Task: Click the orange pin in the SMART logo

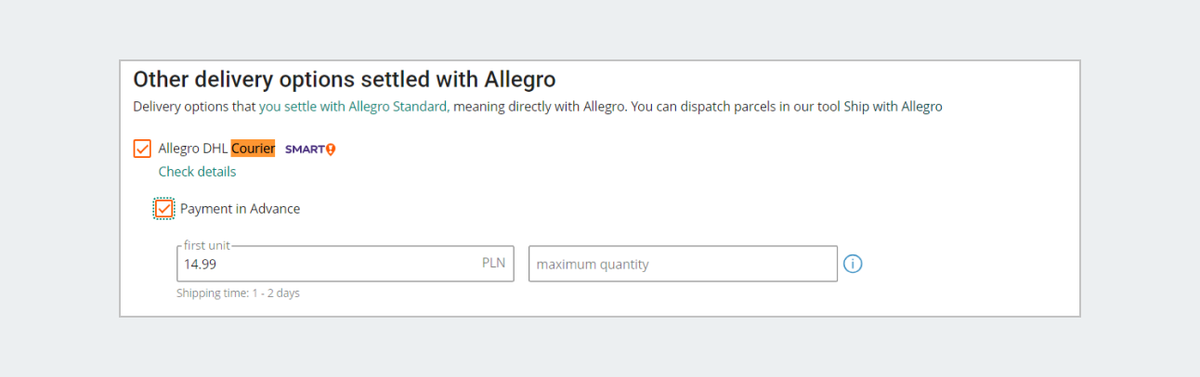Action: pyautogui.click(x=331, y=150)
